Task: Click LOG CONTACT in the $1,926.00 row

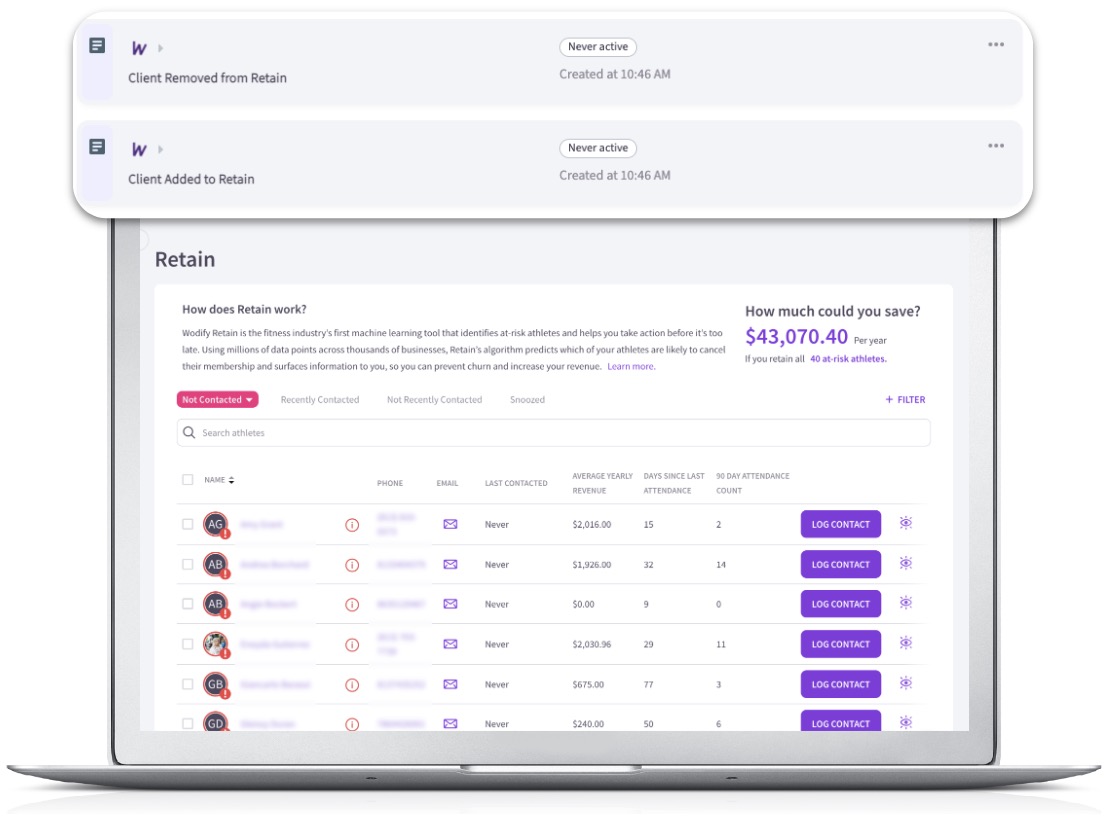Action: pyautogui.click(x=841, y=564)
